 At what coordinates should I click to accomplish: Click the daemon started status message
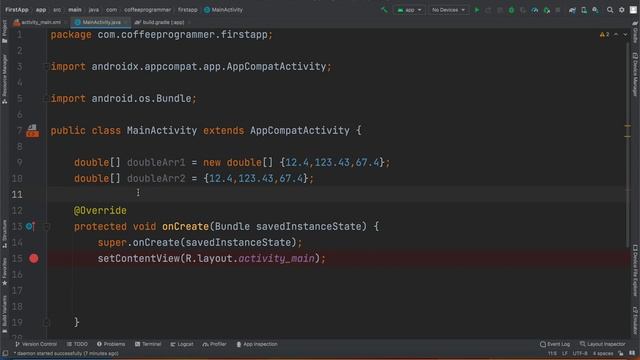tap(66, 353)
